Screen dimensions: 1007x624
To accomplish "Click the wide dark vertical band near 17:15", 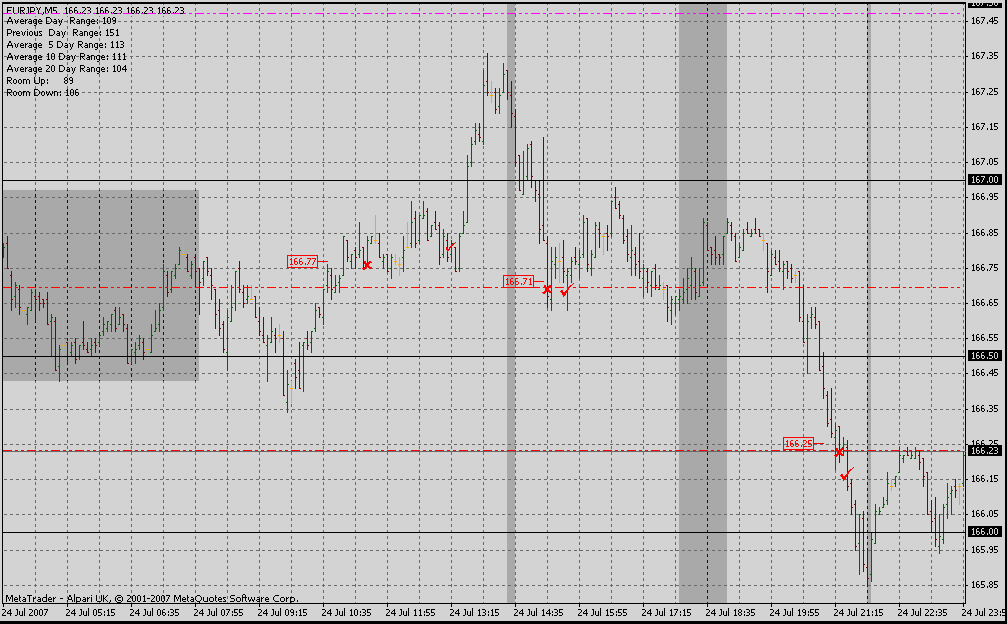I will [702, 400].
